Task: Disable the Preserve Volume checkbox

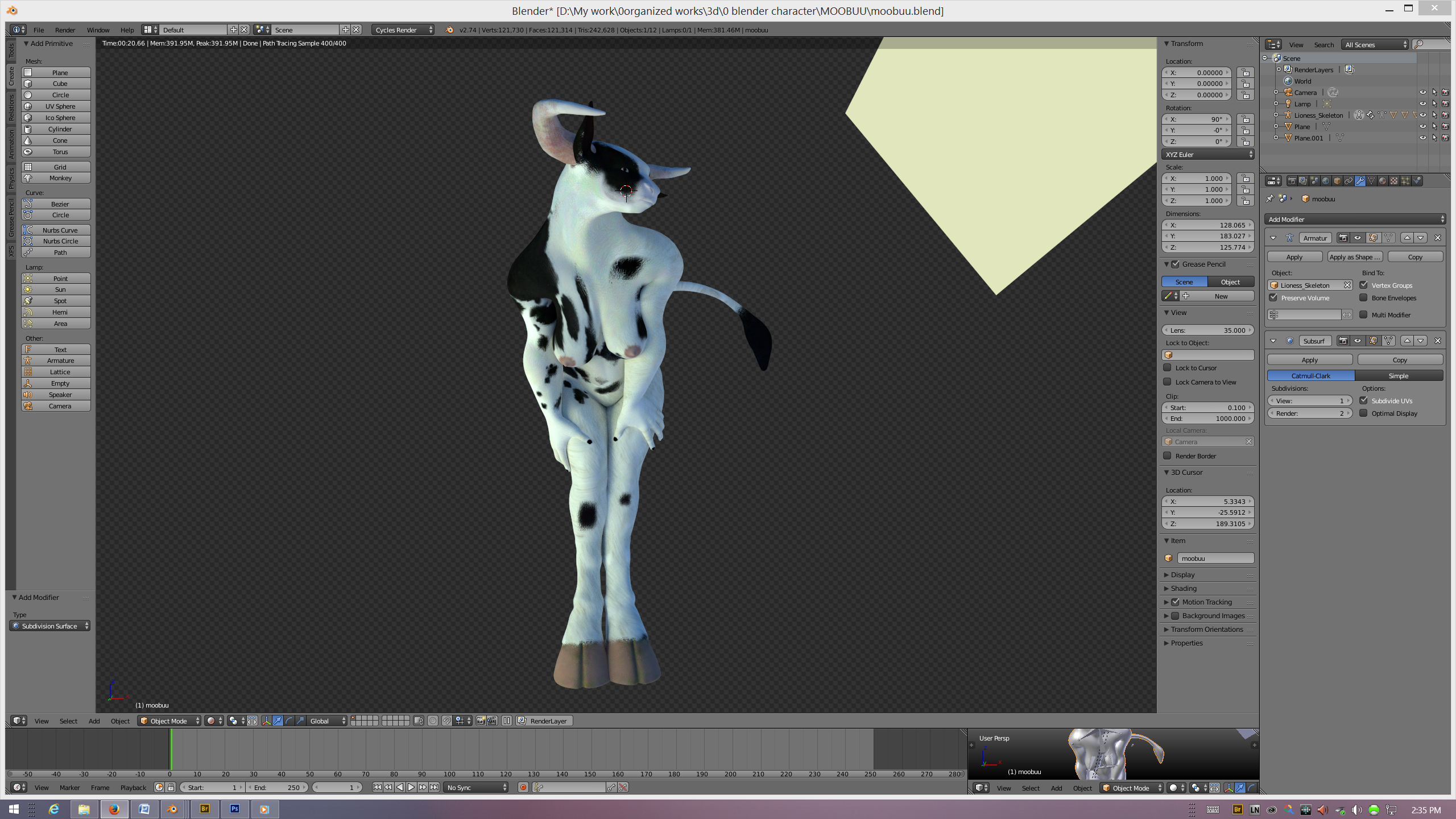Action: click(1273, 298)
